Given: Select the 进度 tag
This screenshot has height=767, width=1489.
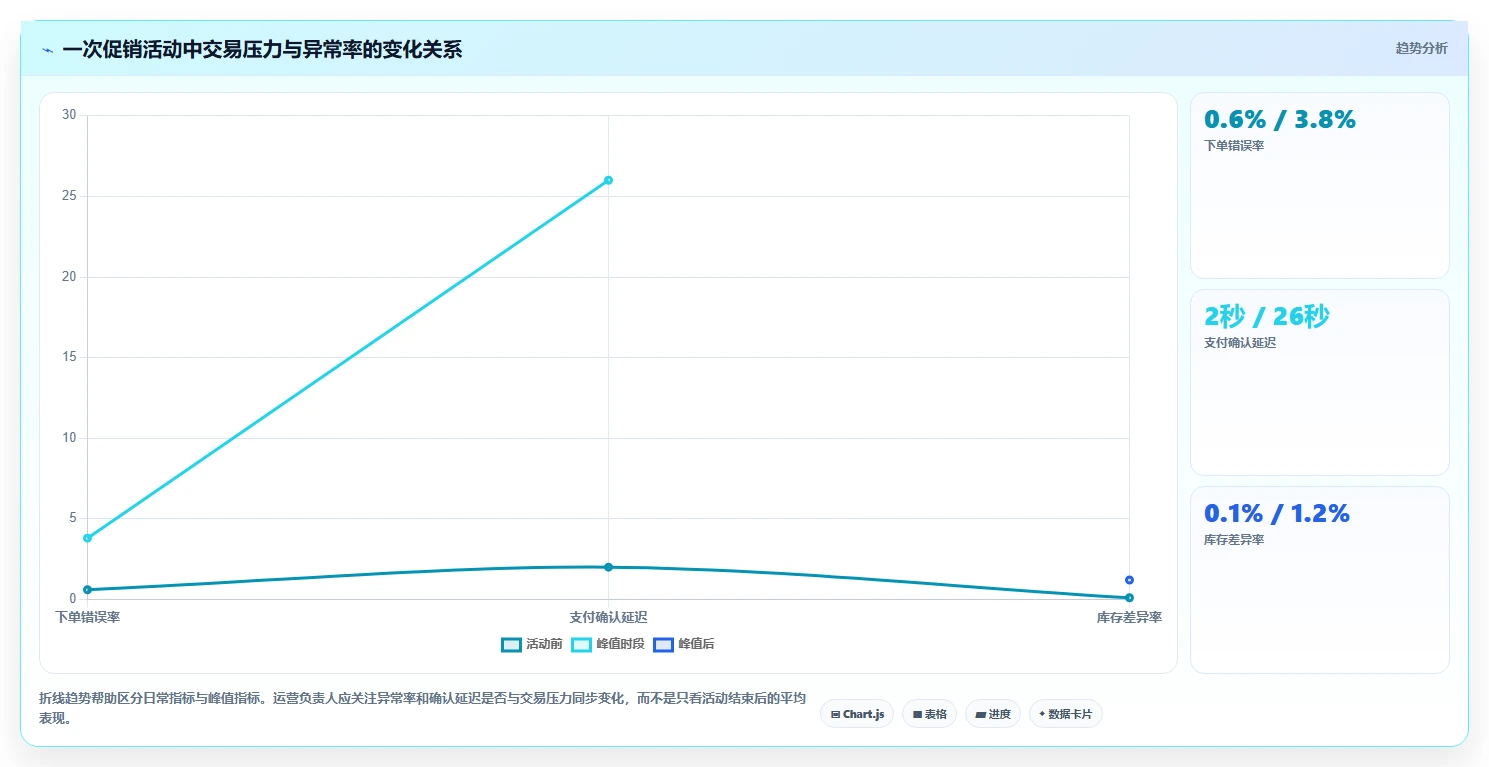Looking at the screenshot, I should pos(993,714).
